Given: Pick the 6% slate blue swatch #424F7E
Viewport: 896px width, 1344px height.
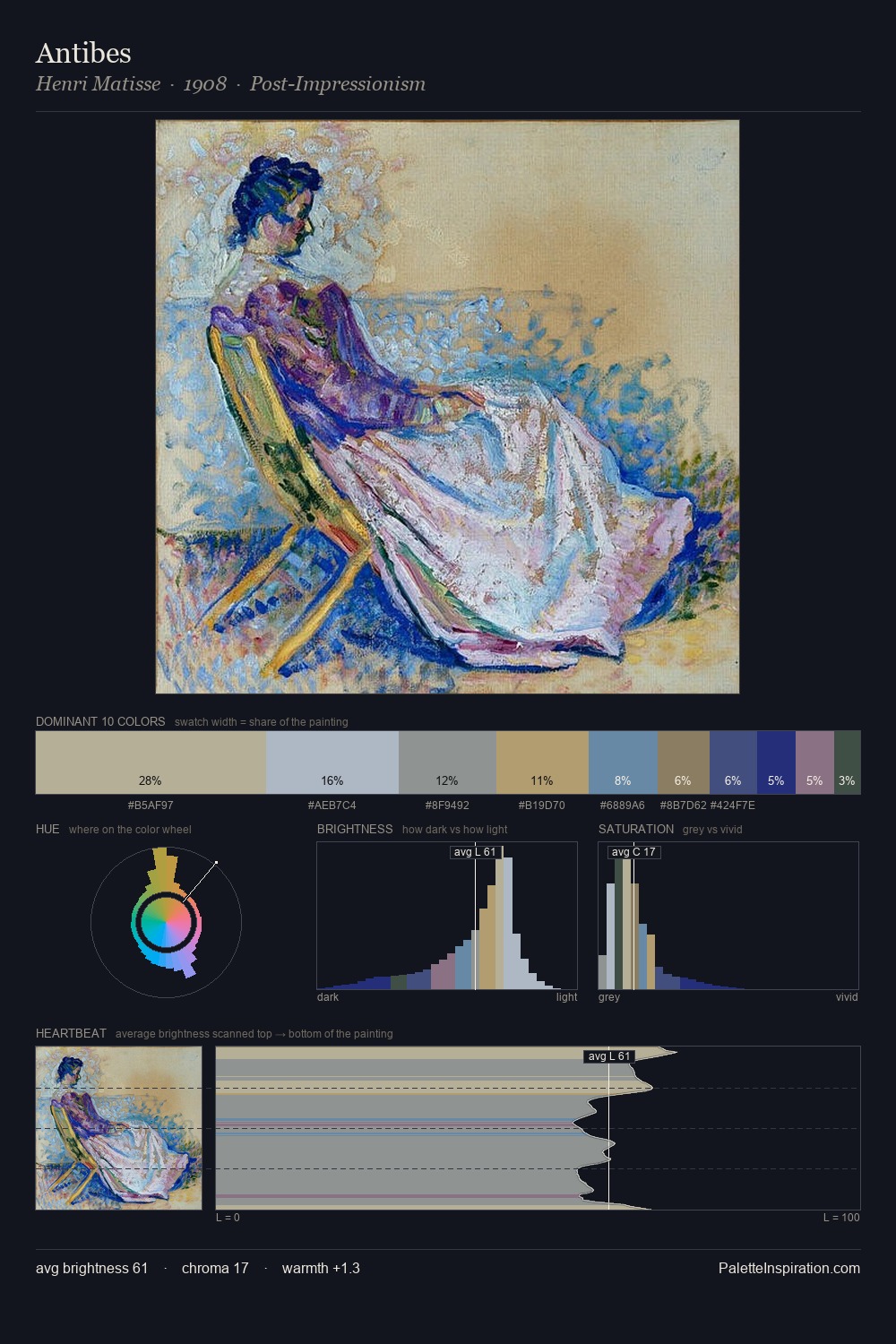Looking at the screenshot, I should pyautogui.click(x=733, y=762).
